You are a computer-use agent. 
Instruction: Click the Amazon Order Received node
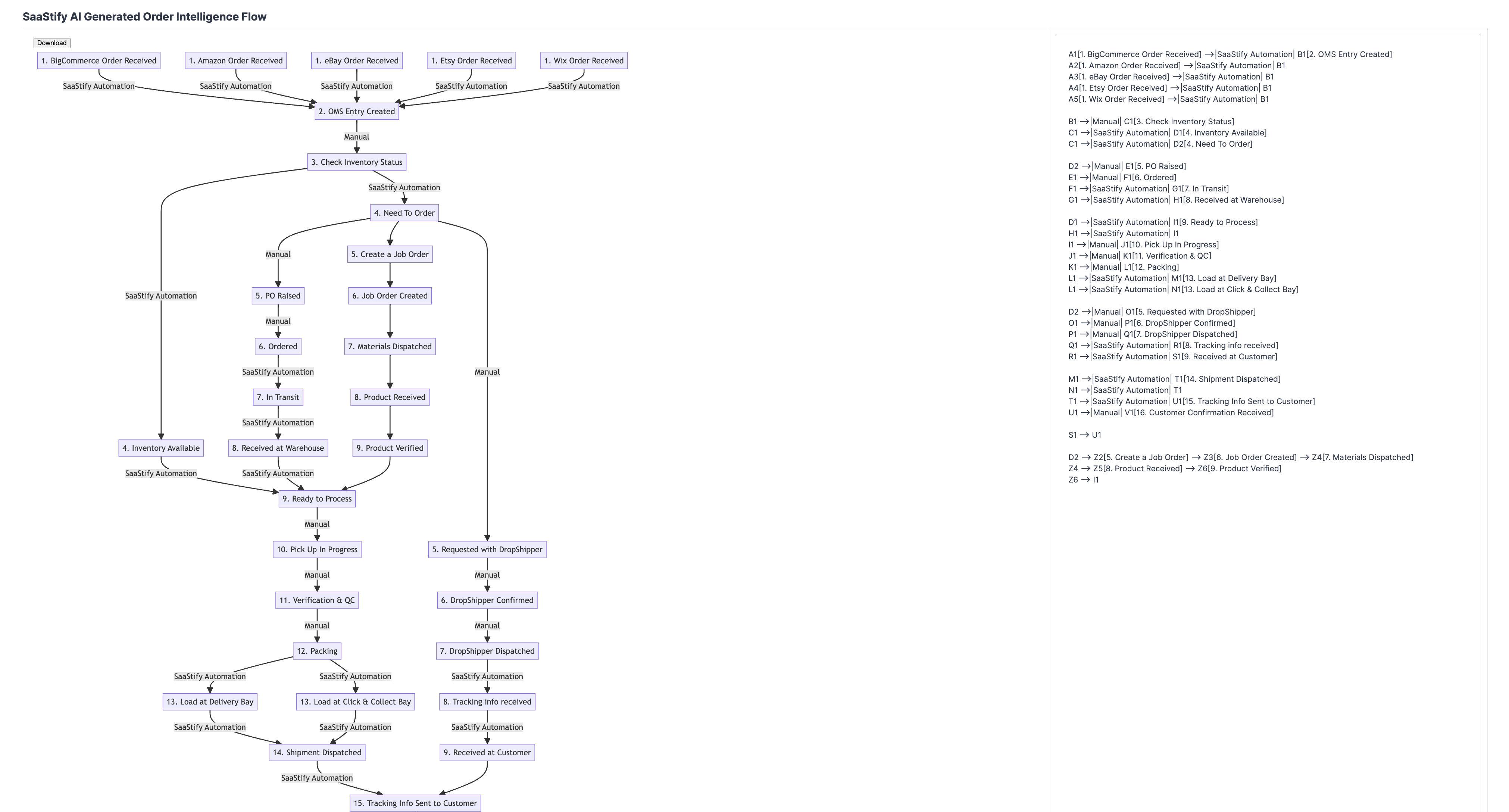[x=235, y=60]
